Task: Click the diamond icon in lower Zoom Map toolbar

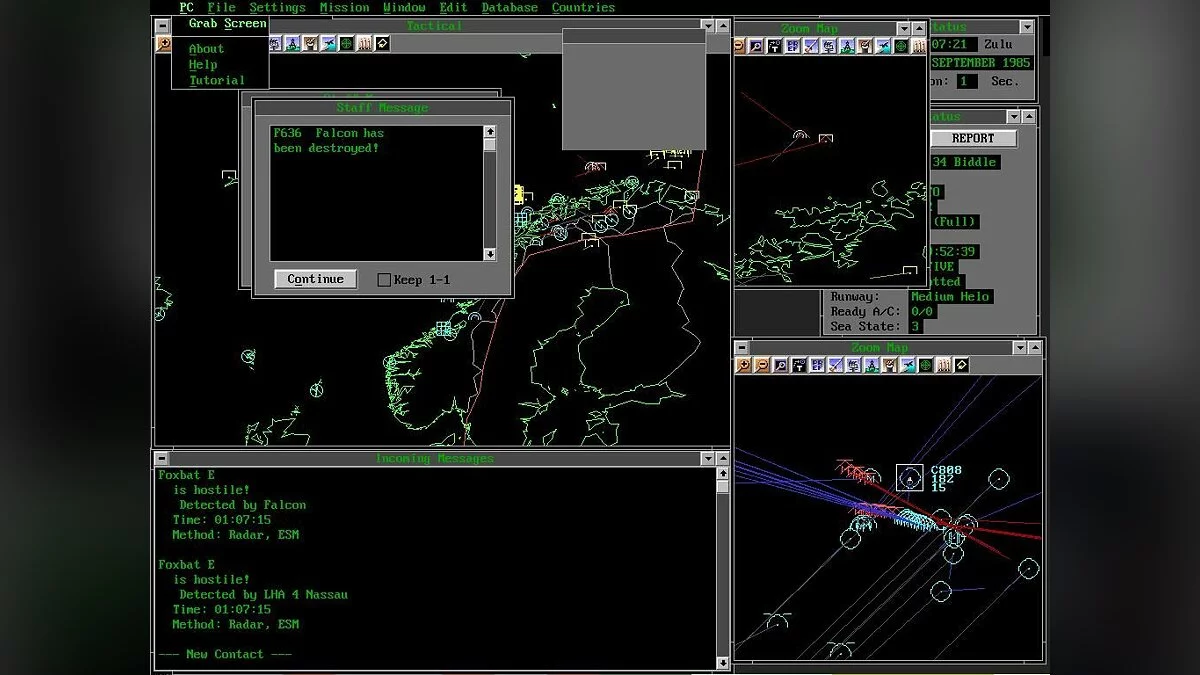Action: [x=962, y=365]
